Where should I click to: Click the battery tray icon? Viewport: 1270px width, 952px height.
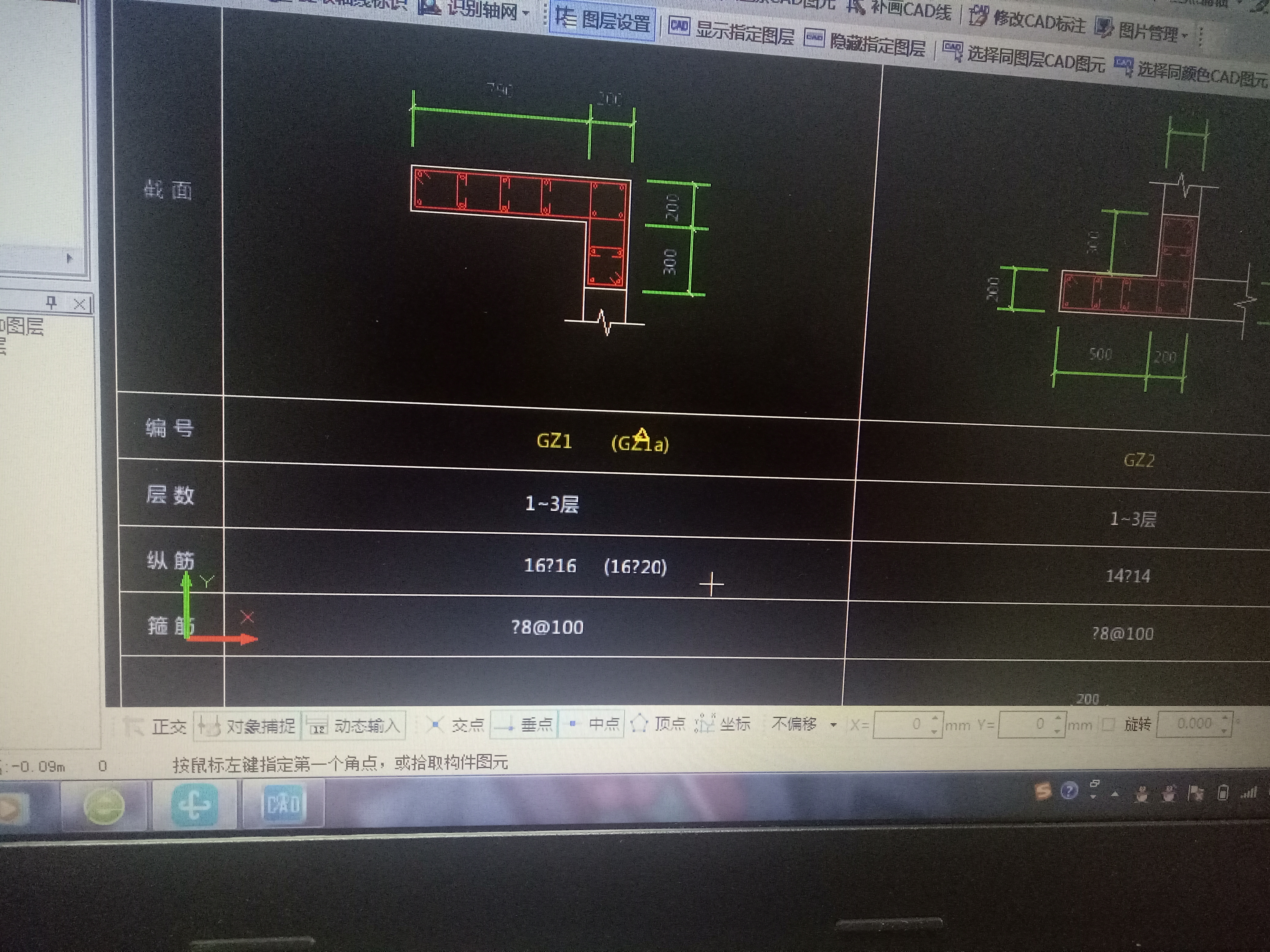(x=1222, y=793)
